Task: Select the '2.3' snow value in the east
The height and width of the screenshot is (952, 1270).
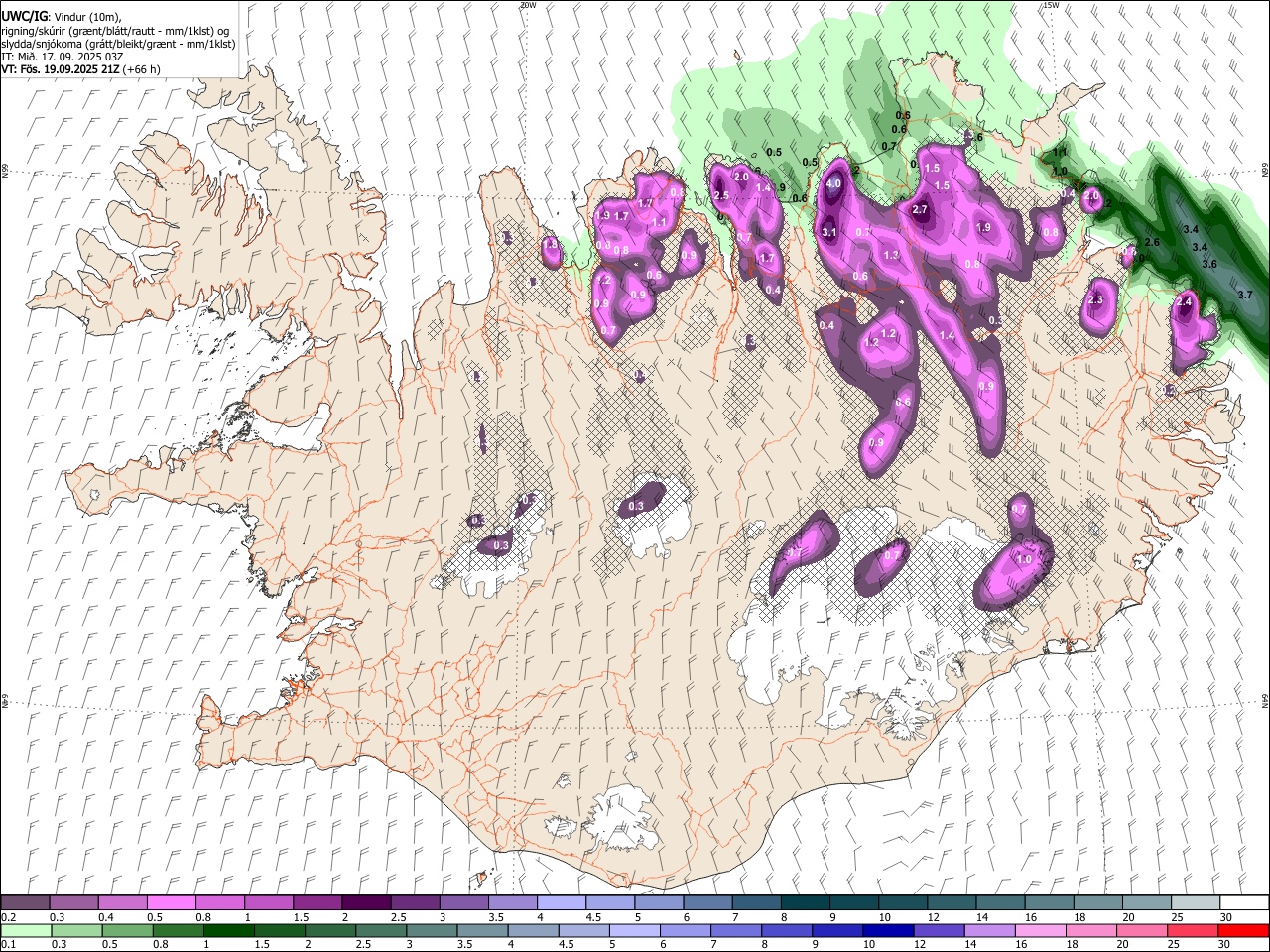Action: (x=1096, y=299)
